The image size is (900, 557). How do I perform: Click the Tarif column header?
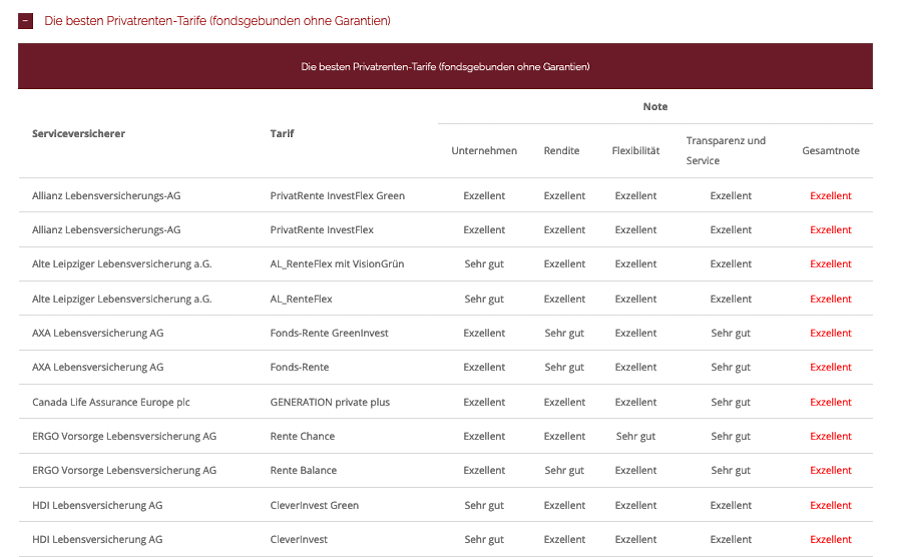pos(282,134)
